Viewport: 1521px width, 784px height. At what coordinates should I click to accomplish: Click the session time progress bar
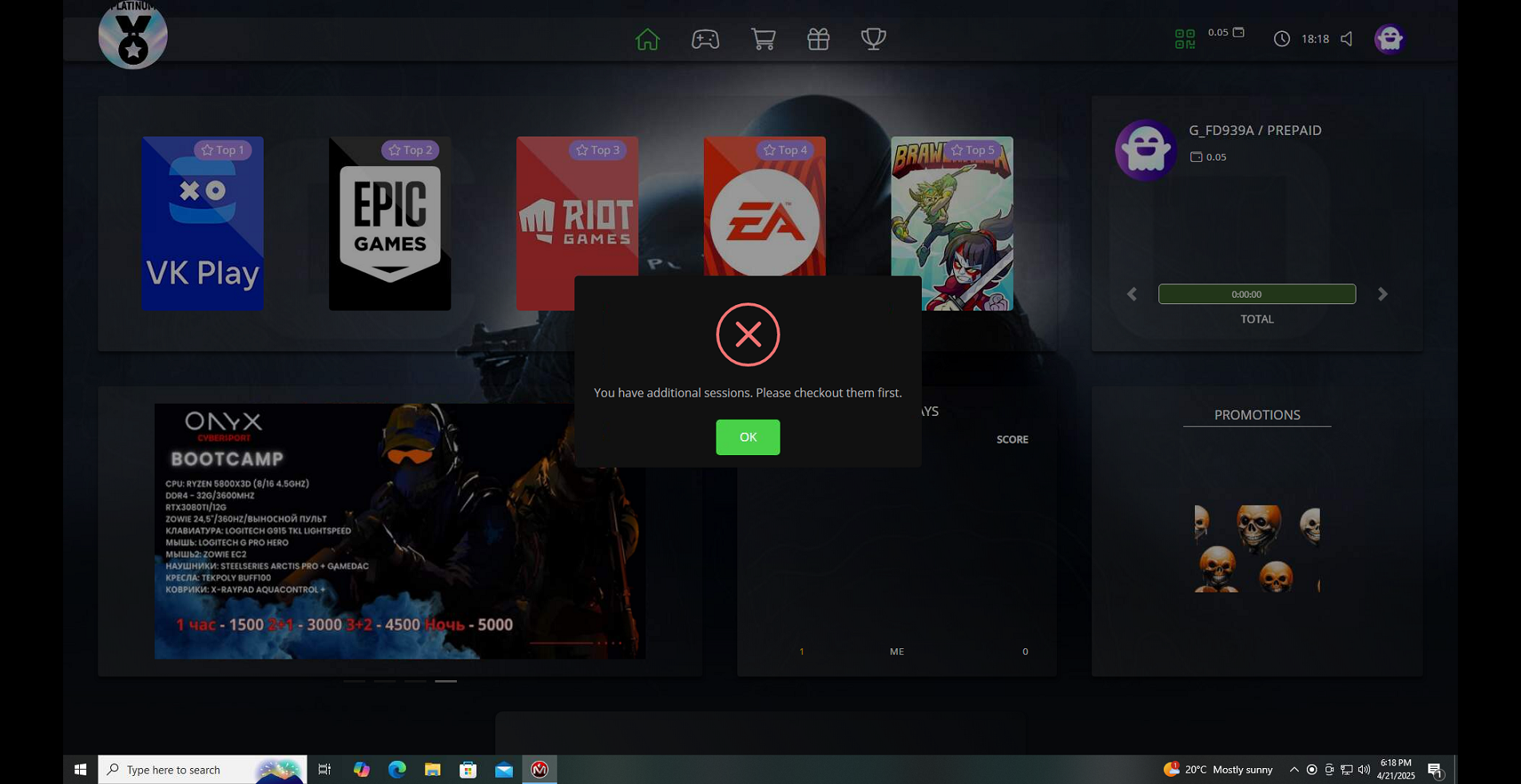1257,295
